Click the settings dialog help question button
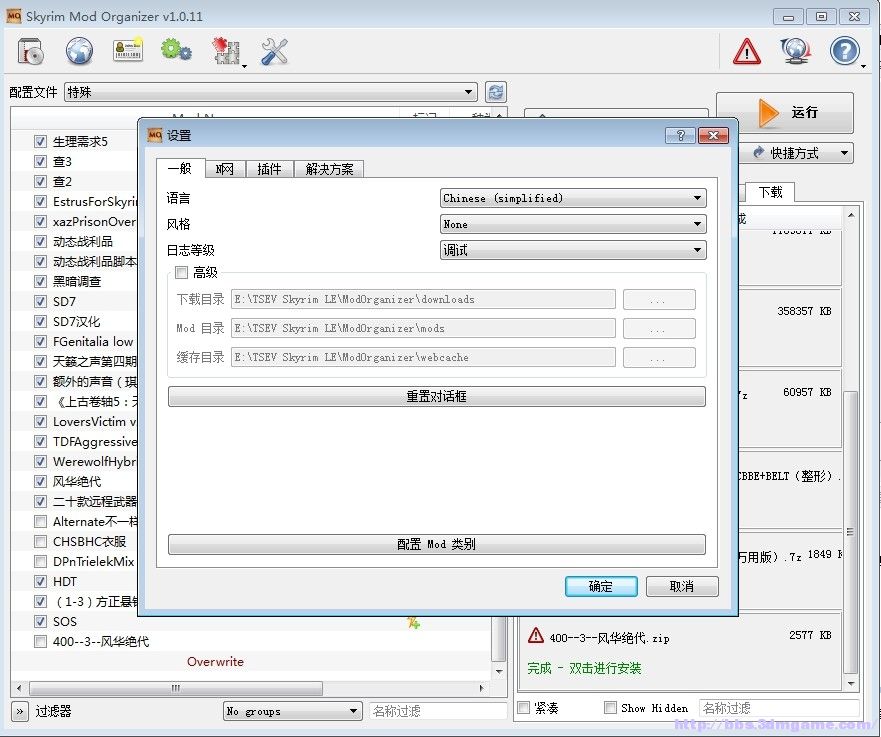The image size is (881, 737). pos(680,135)
